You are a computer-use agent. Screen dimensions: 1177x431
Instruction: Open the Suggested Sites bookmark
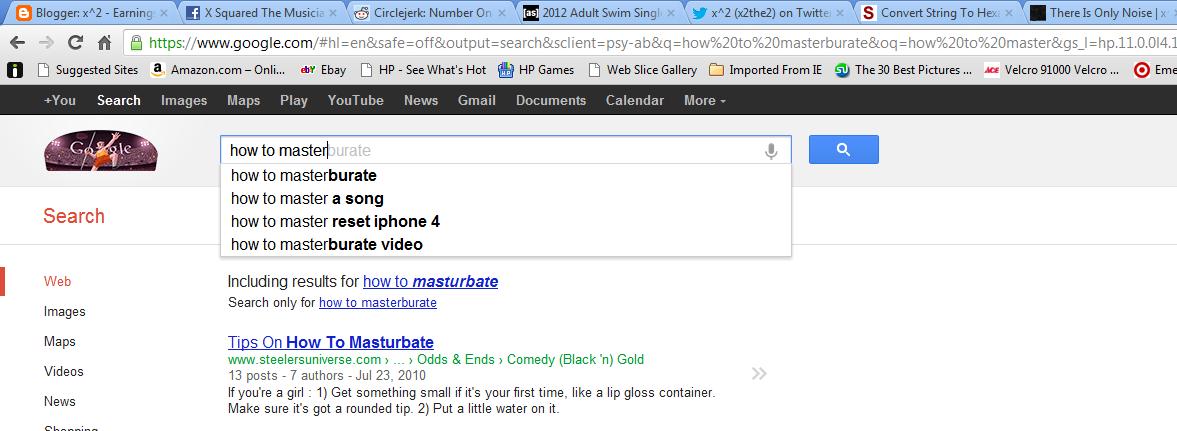click(87, 70)
